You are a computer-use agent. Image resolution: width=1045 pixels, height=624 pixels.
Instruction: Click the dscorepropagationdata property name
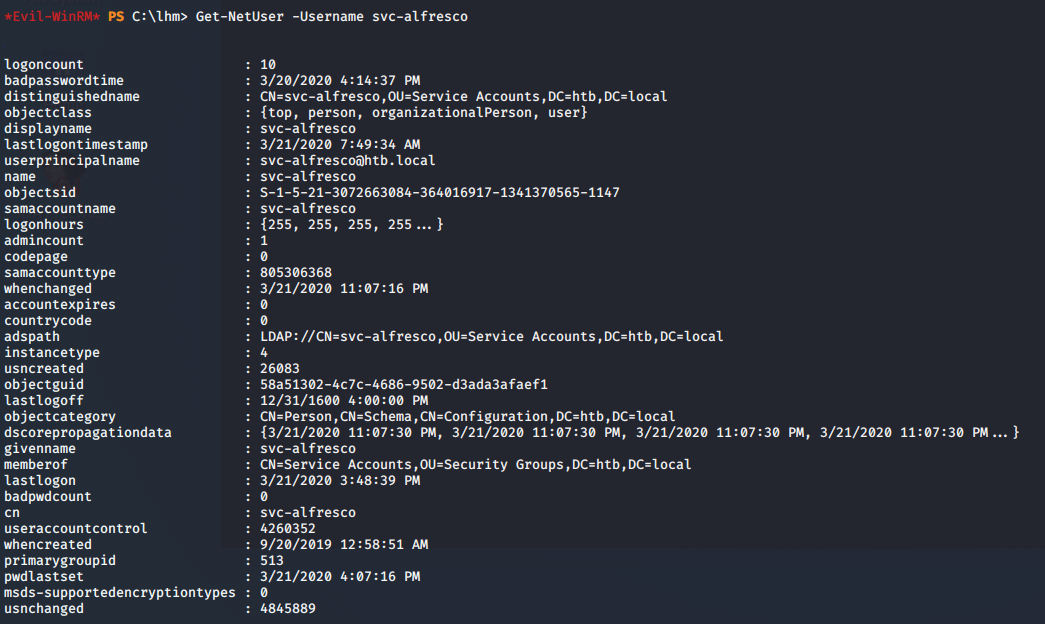tap(88, 433)
